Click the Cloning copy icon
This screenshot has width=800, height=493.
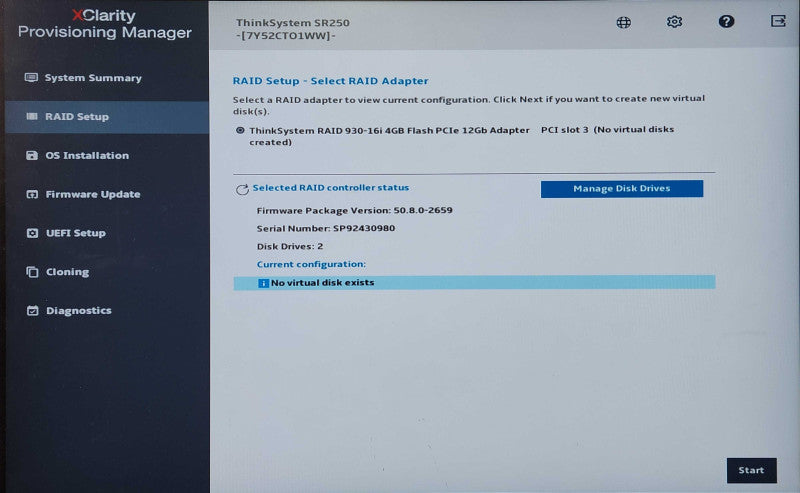[x=32, y=272]
